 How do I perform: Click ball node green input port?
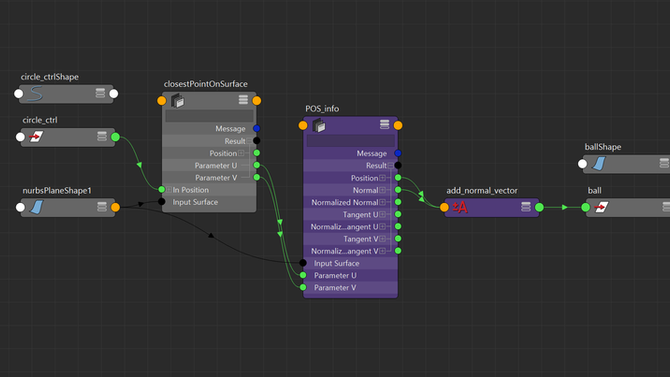click(x=585, y=207)
